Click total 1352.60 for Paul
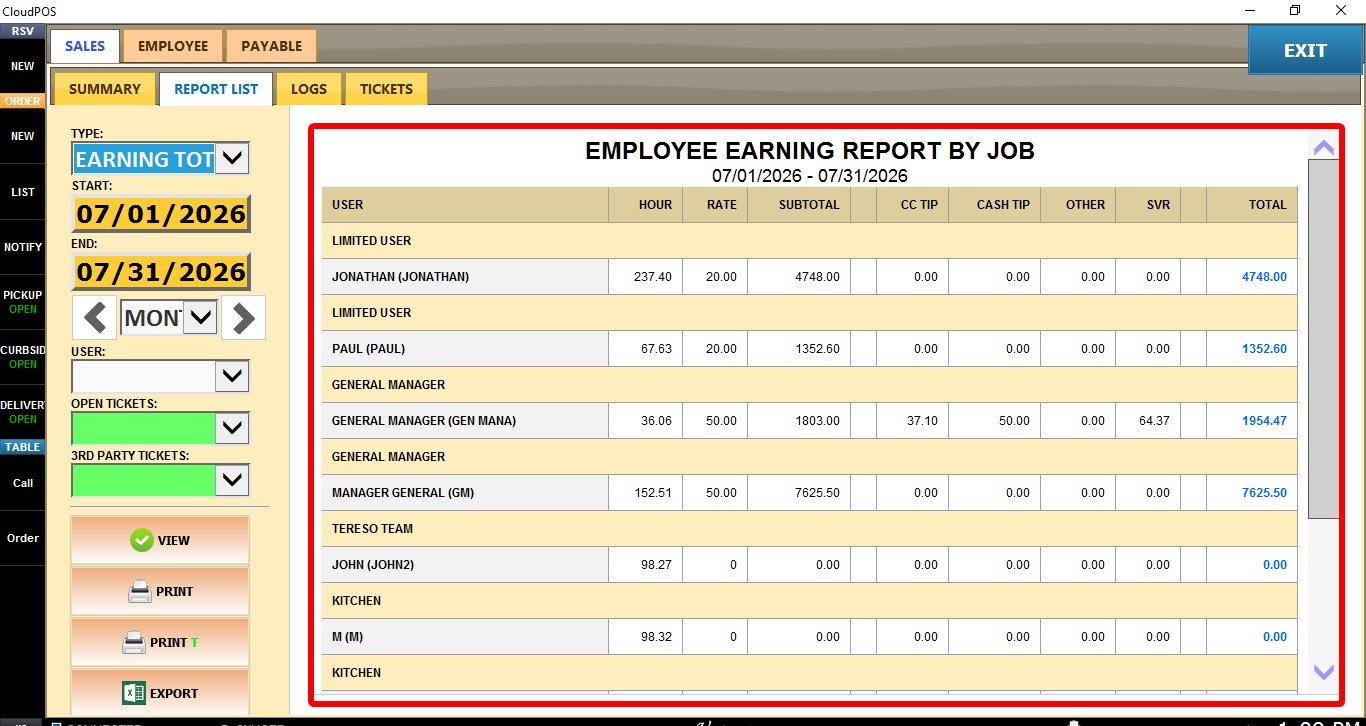Viewport: 1366px width, 726px height. point(1264,349)
